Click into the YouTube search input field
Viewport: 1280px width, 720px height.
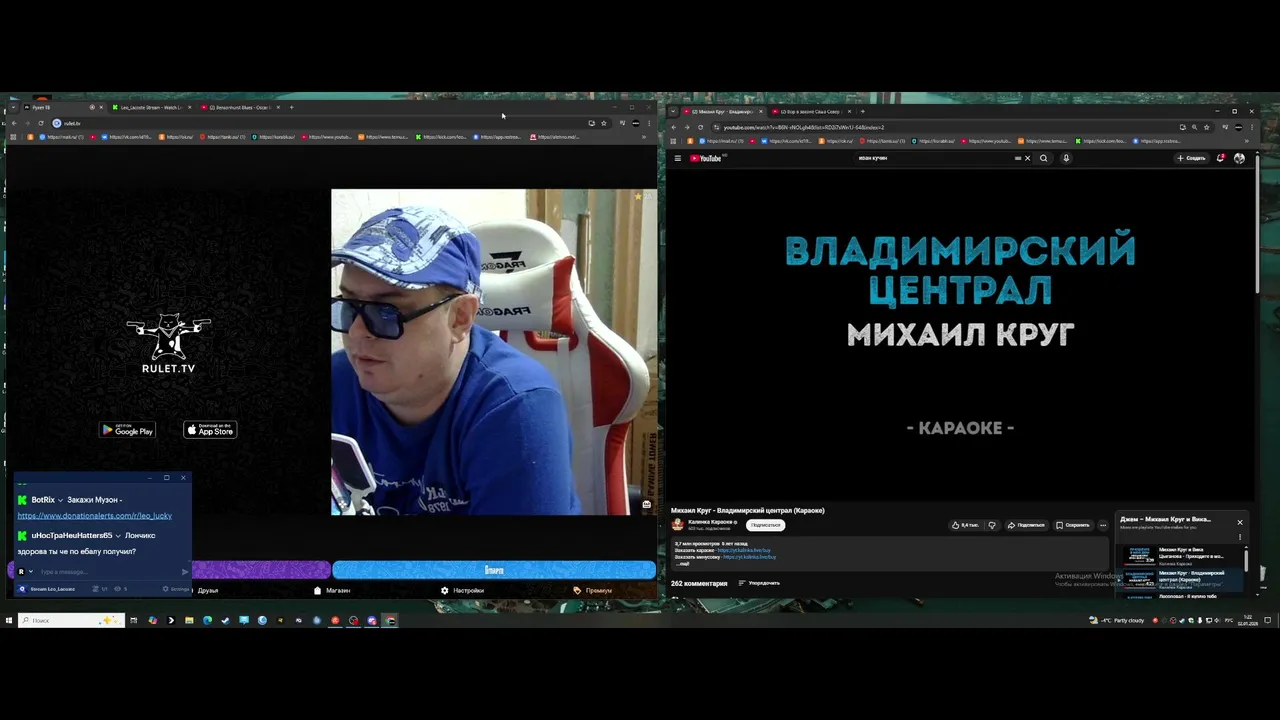click(935, 158)
